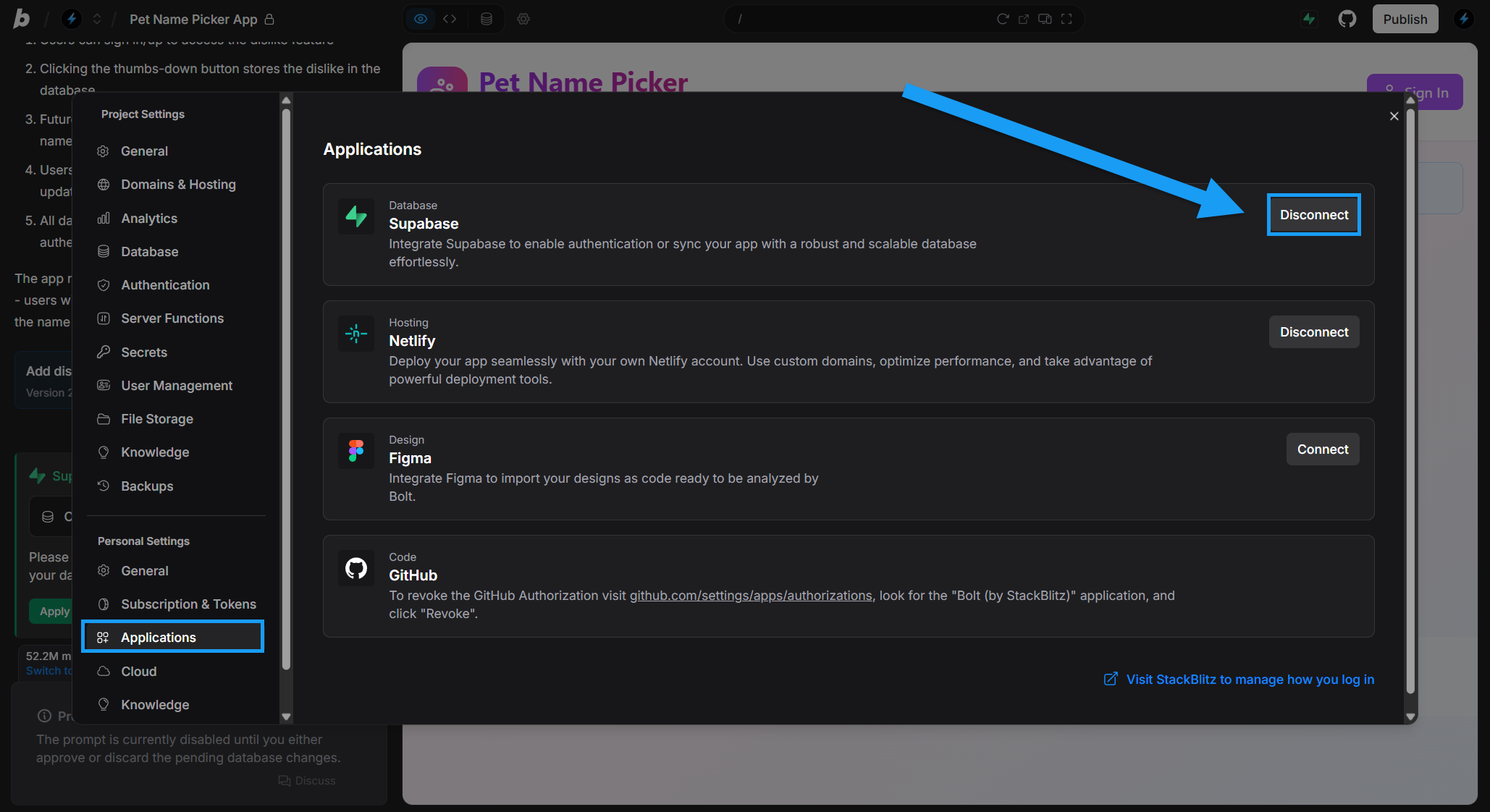Open the database view icon
Image resolution: width=1490 pixels, height=812 pixels.
coord(487,19)
